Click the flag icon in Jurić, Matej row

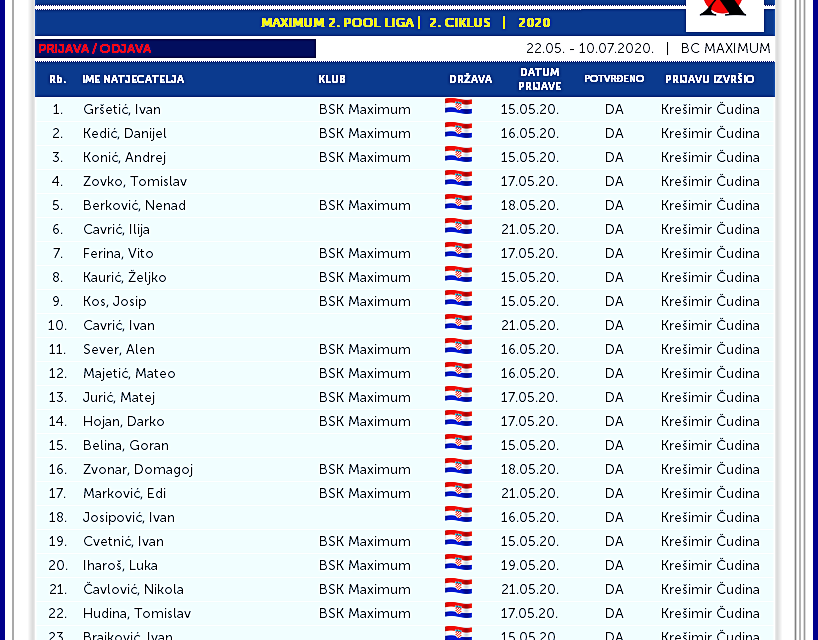[458, 394]
